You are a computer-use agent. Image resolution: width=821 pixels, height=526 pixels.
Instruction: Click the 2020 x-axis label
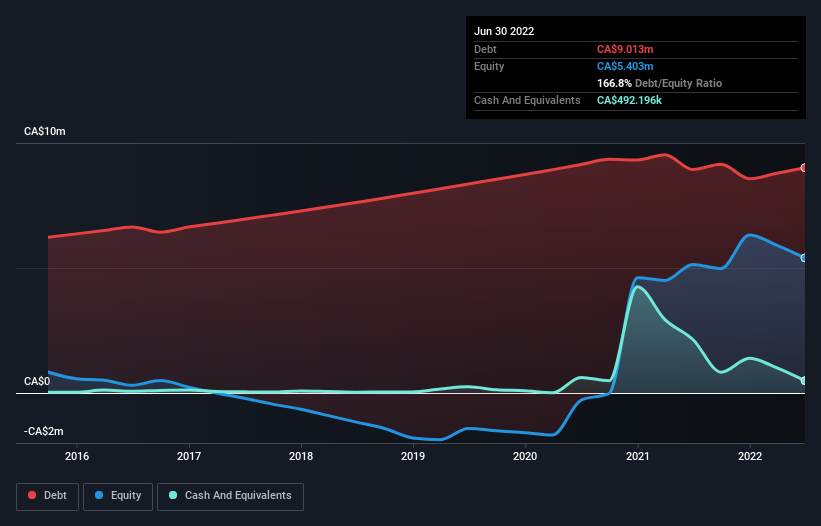525,456
